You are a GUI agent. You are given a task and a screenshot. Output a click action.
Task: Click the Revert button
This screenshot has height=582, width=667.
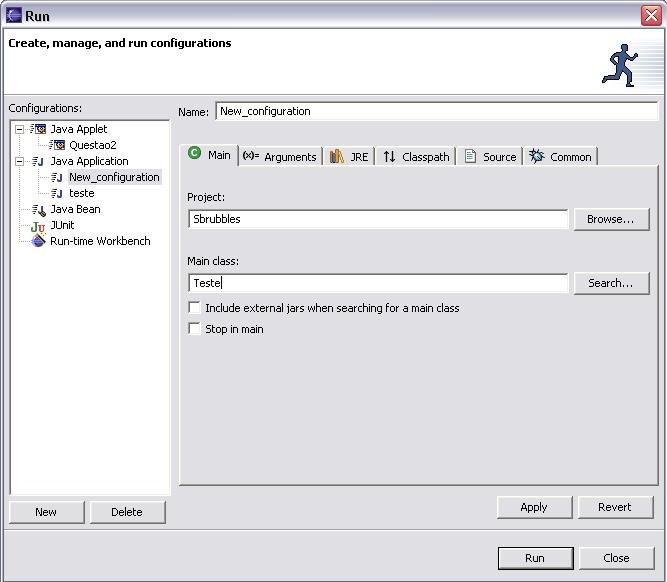[x=615, y=507]
